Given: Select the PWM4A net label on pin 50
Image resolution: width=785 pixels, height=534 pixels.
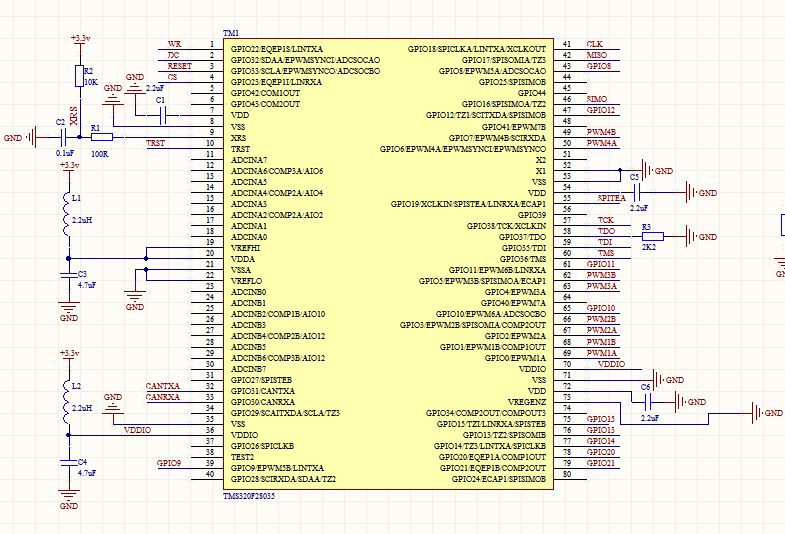Looking at the screenshot, I should 602,143.
